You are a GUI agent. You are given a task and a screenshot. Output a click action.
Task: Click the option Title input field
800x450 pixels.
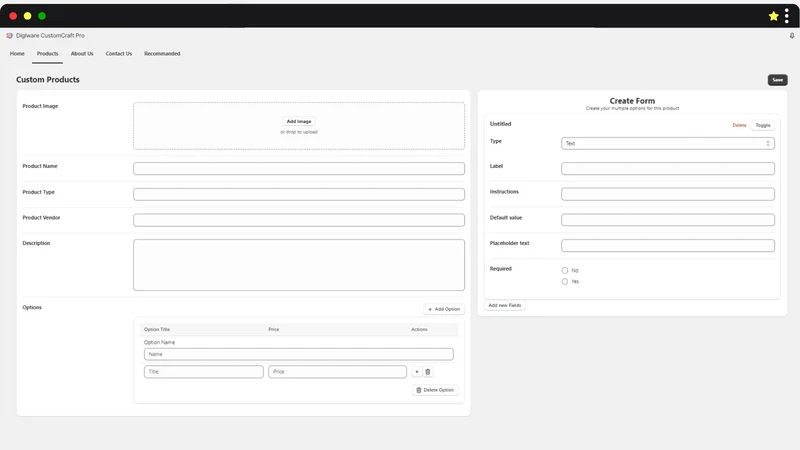click(x=204, y=372)
